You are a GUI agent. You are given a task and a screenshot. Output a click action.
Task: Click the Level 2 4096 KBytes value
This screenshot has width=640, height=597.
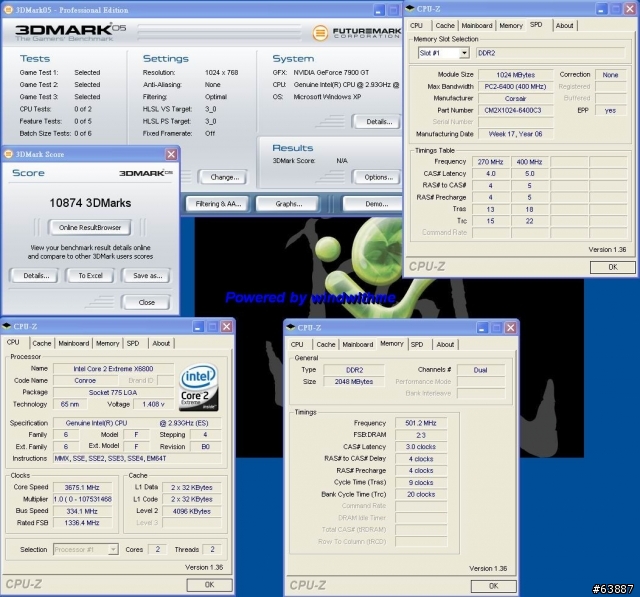(x=192, y=511)
